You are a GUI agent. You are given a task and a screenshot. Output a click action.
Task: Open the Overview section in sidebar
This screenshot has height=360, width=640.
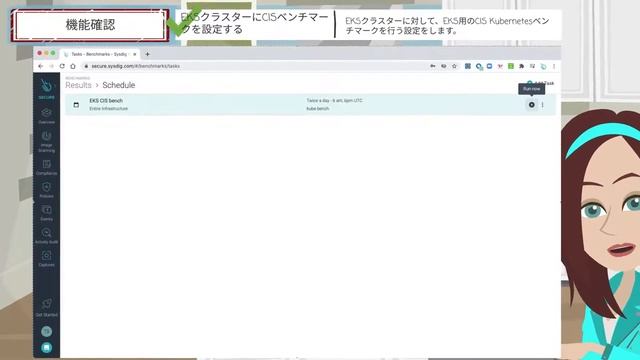[46, 116]
